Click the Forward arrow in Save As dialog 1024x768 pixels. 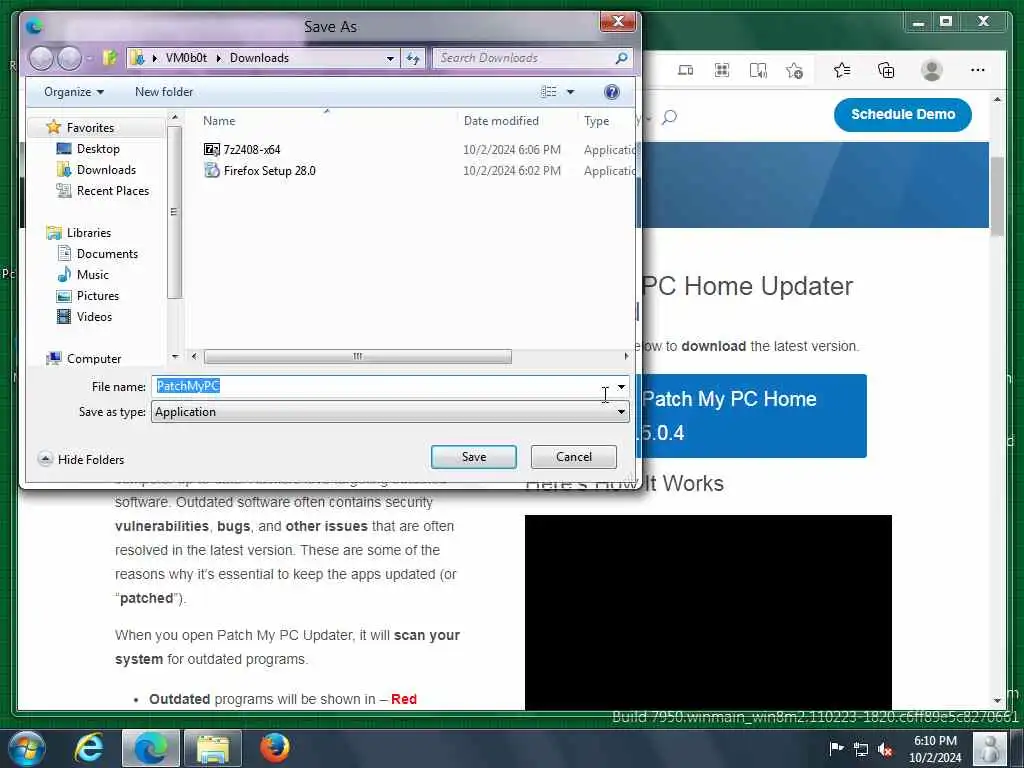(x=69, y=58)
